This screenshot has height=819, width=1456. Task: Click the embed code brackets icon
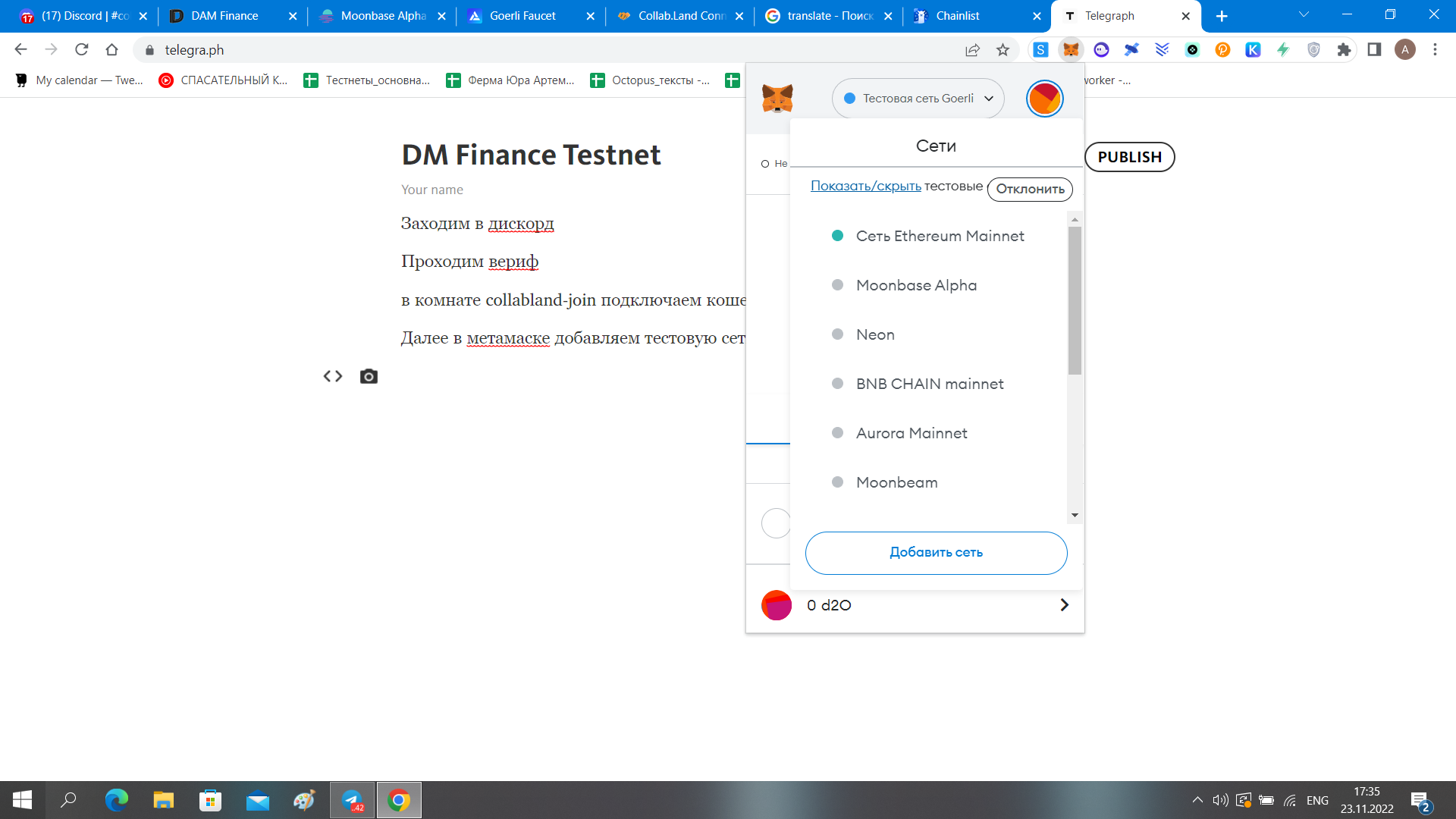click(x=333, y=377)
